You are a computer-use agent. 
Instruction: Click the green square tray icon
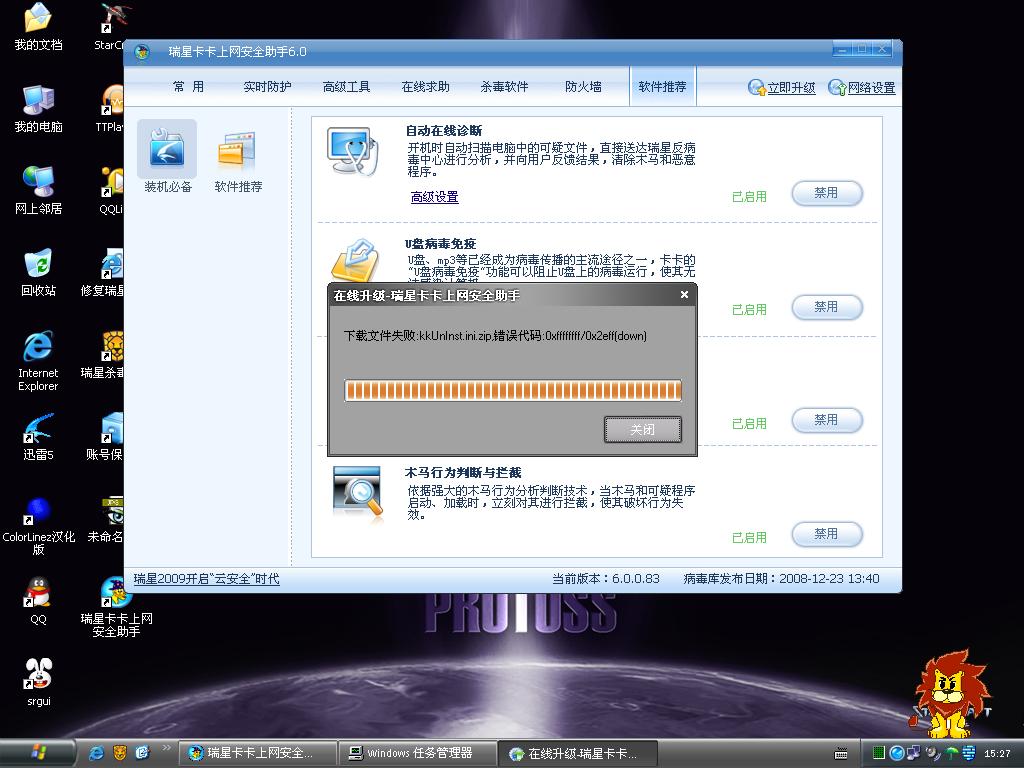pyautogui.click(x=879, y=753)
